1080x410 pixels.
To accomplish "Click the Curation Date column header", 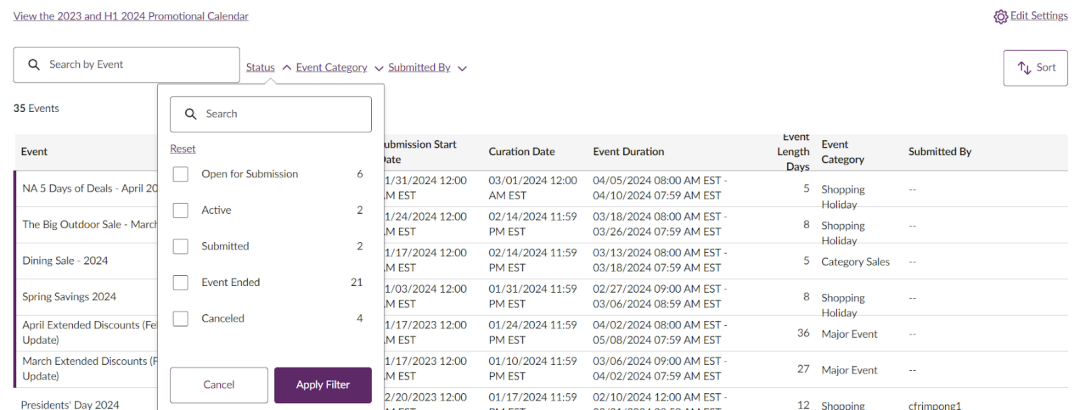I will pos(522,152).
